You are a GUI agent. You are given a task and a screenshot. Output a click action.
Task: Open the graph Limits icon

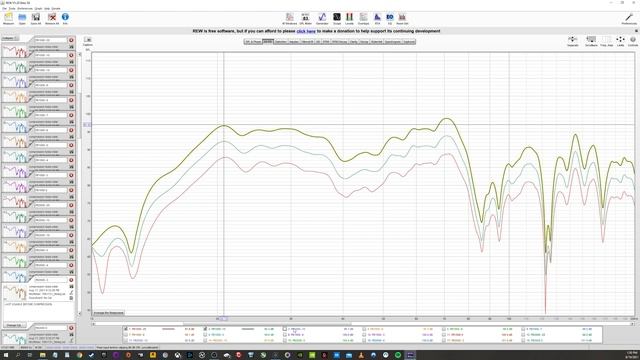620,41
